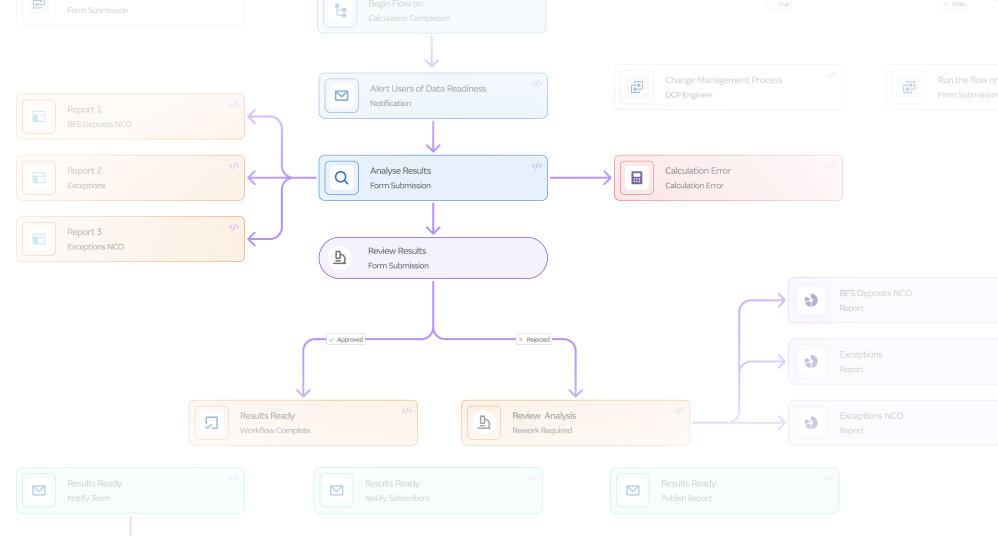Click the envelope icon in Alert Users of Data Readiness
998x536 pixels.
click(x=342, y=95)
